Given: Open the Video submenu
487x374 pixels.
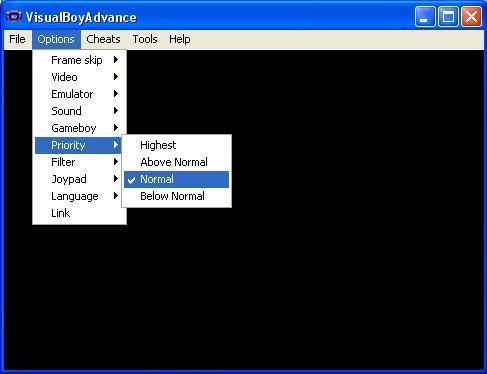Looking at the screenshot, I should (x=79, y=77).
